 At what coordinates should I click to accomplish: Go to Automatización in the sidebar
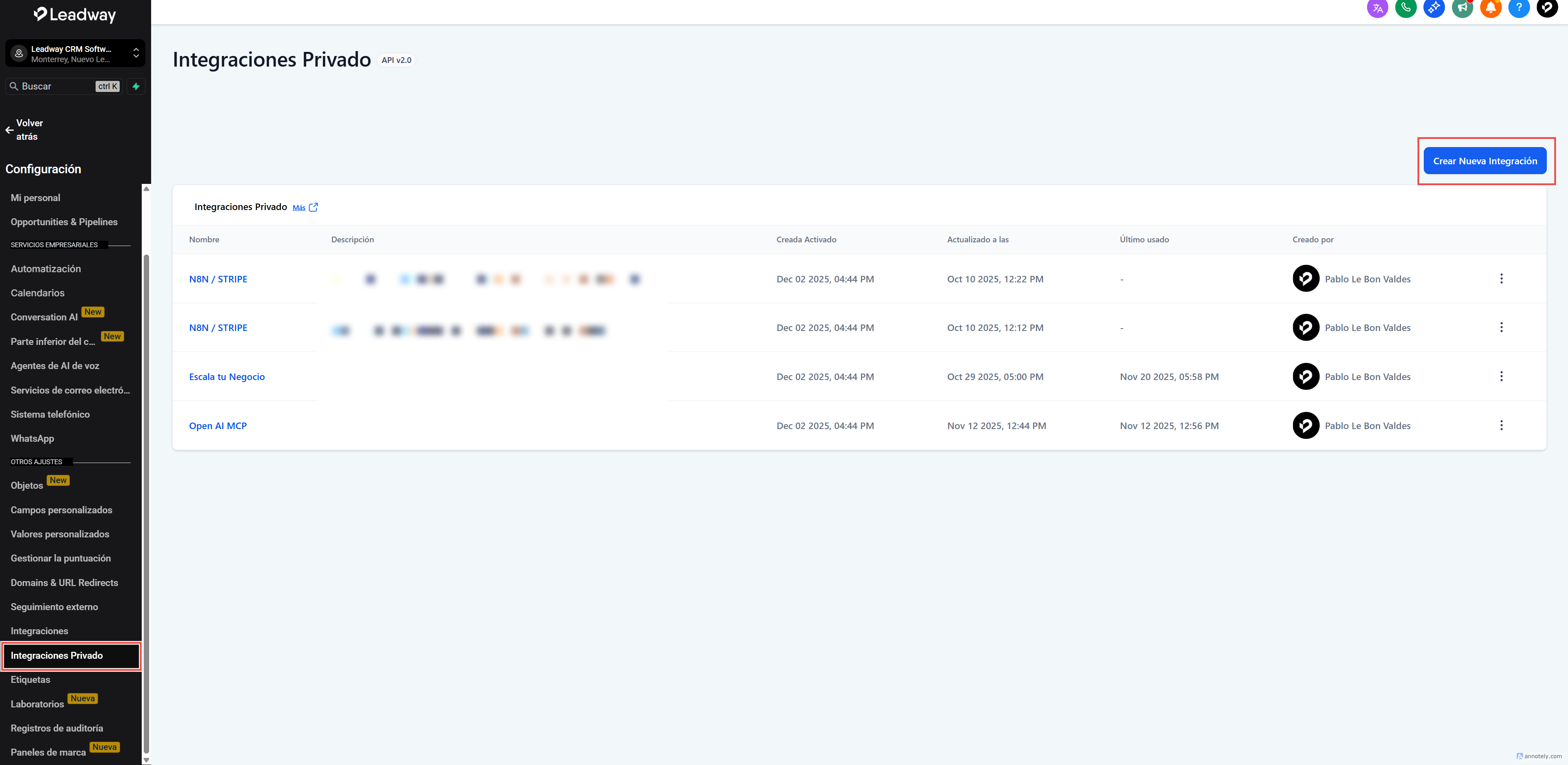click(46, 268)
